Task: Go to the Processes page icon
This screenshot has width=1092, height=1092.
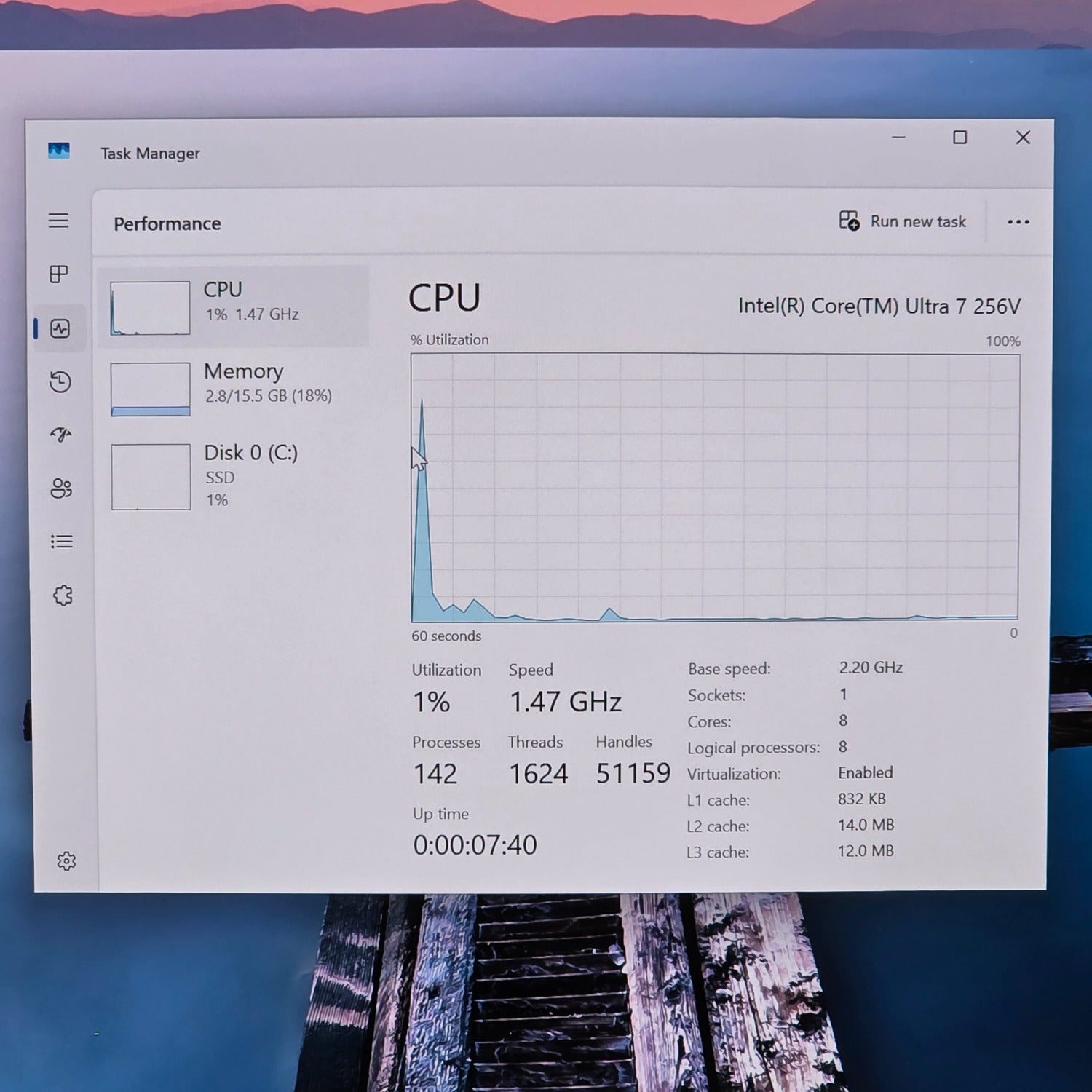Action: click(x=59, y=274)
